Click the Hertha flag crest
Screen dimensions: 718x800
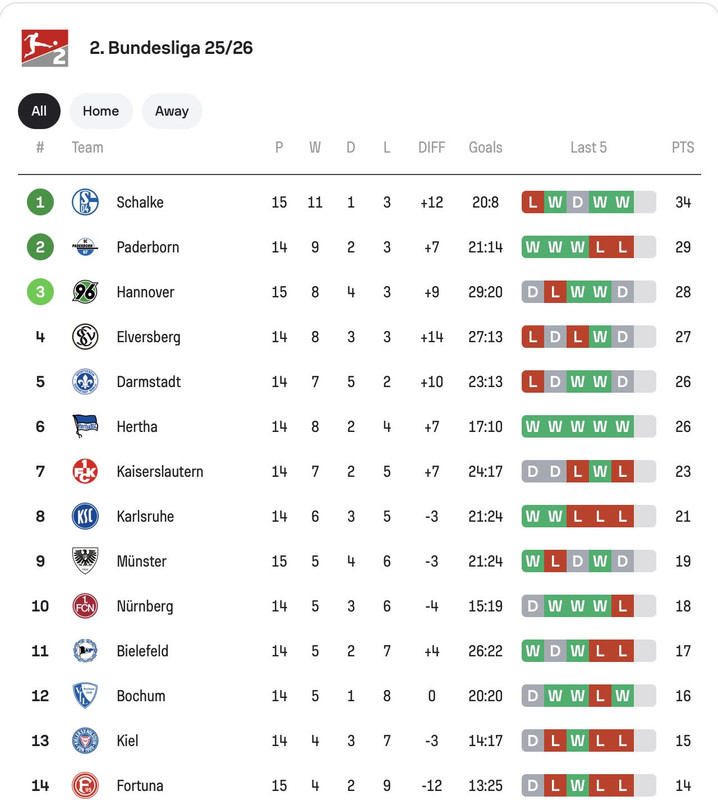click(x=85, y=427)
